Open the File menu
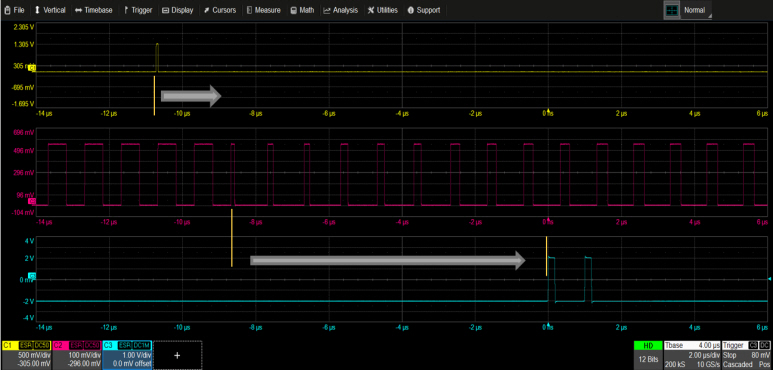The height and width of the screenshot is (370, 773). [x=14, y=10]
